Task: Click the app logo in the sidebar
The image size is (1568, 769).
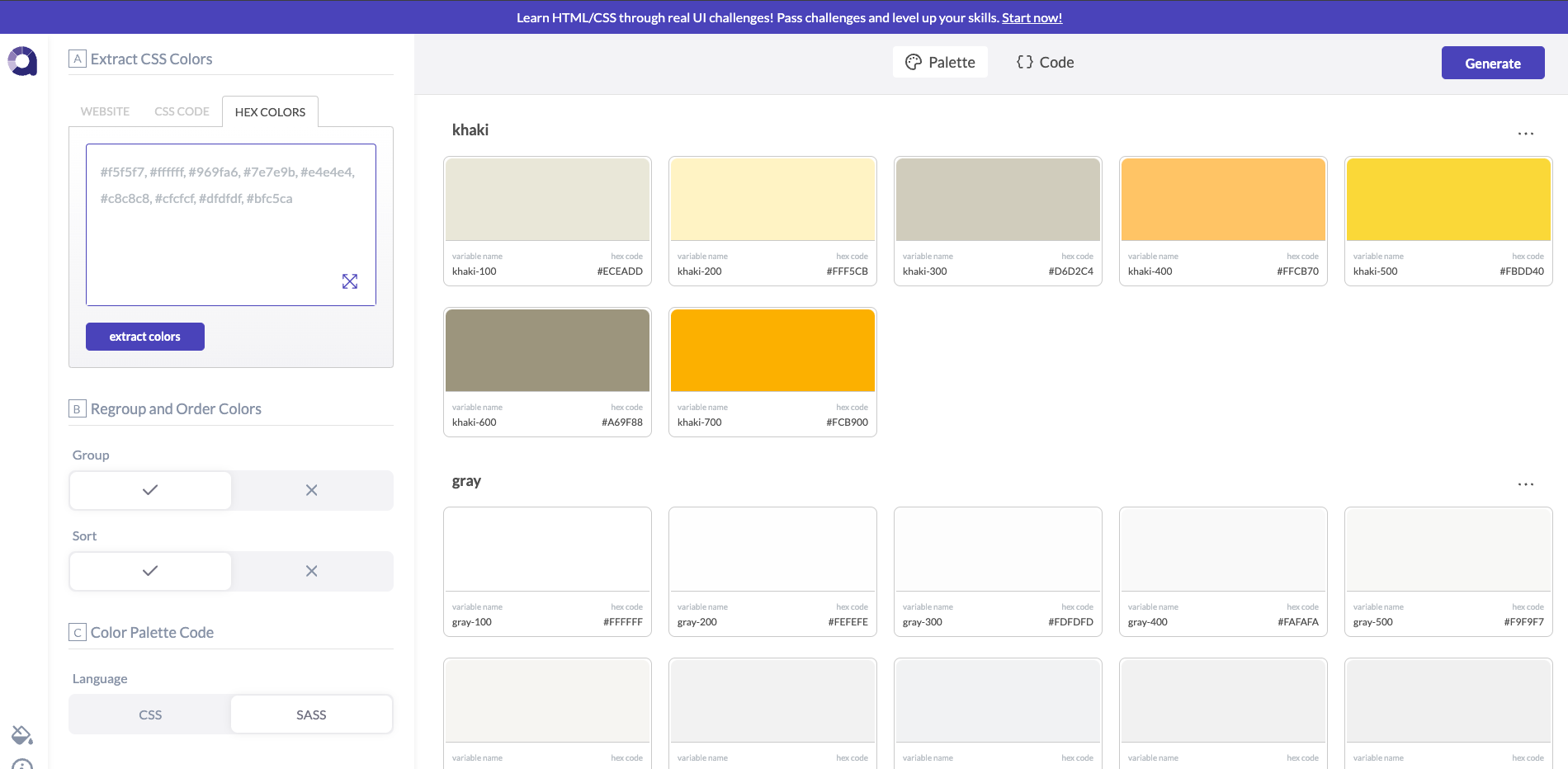Action: pyautogui.click(x=23, y=61)
